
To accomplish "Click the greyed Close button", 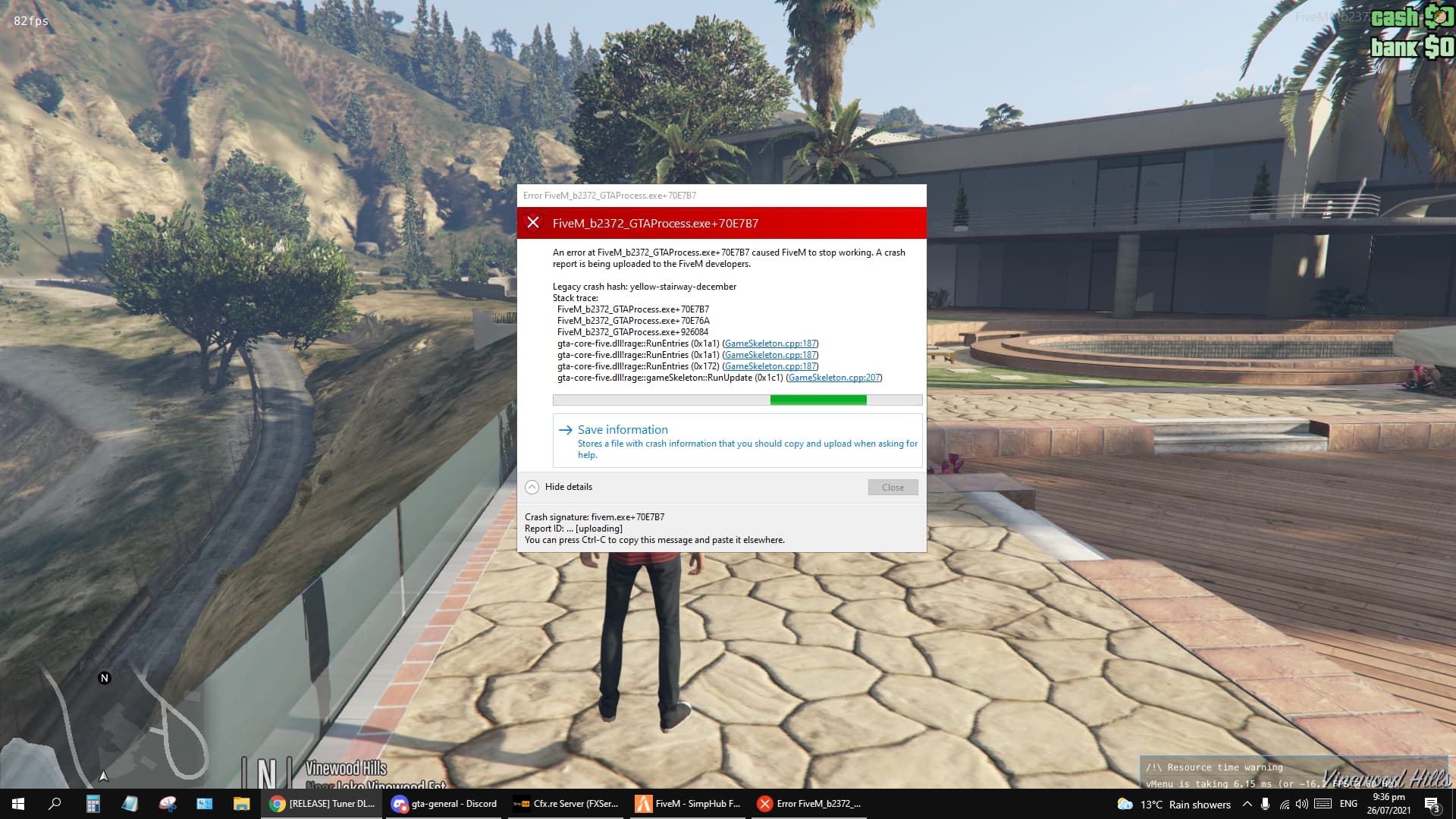I will [x=893, y=488].
